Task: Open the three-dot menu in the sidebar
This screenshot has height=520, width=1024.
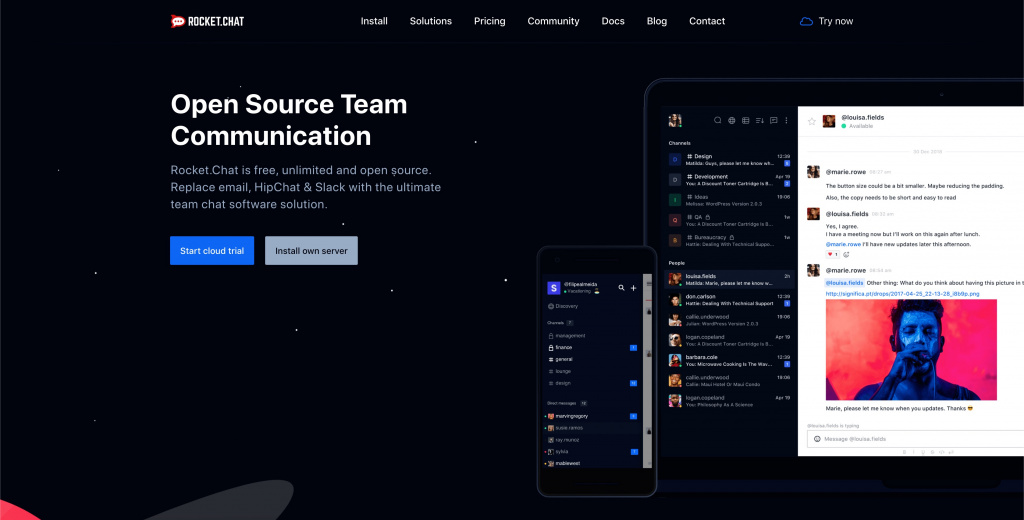Action: (786, 121)
